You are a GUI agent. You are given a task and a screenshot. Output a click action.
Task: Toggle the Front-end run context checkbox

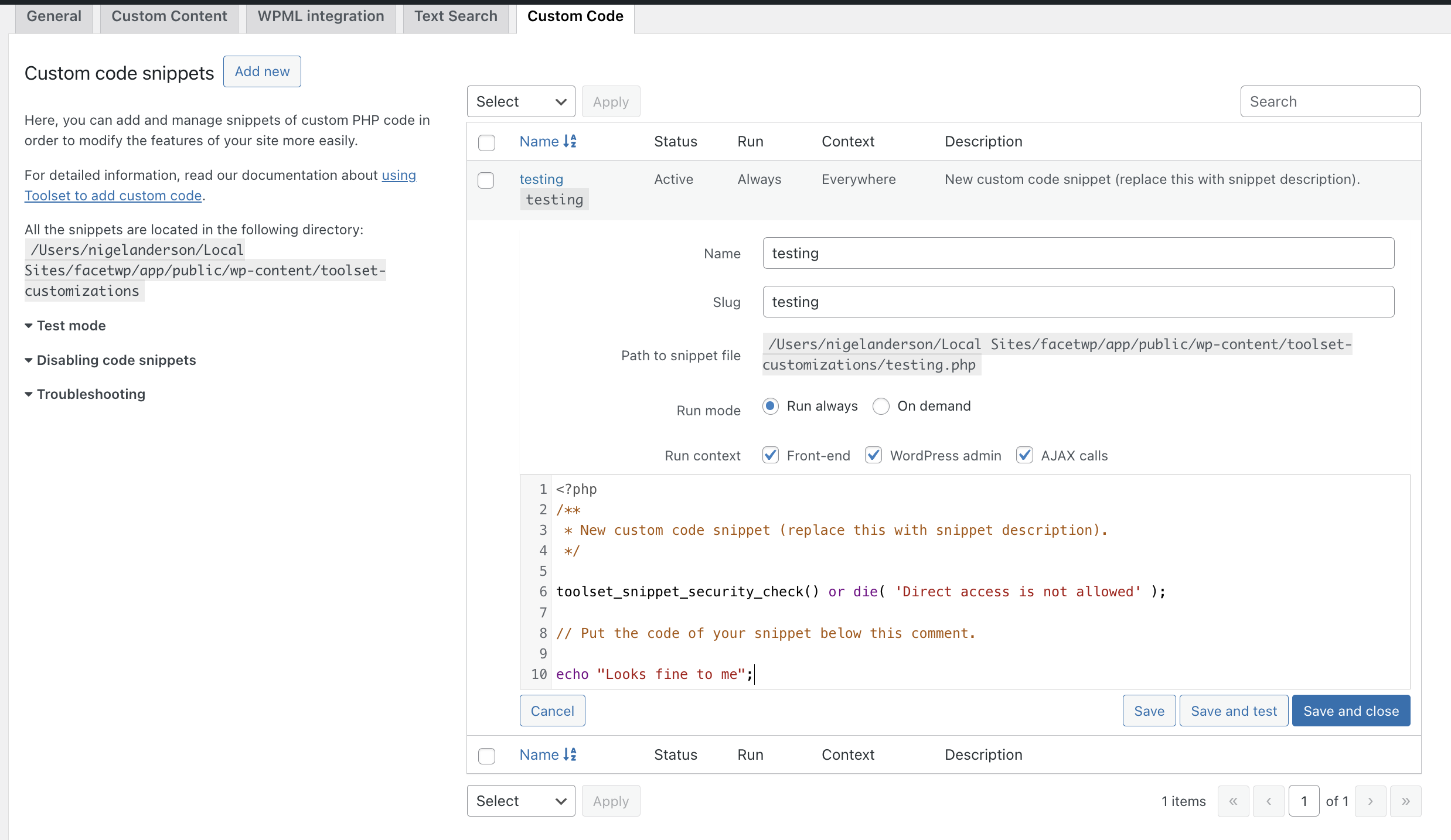tap(771, 455)
